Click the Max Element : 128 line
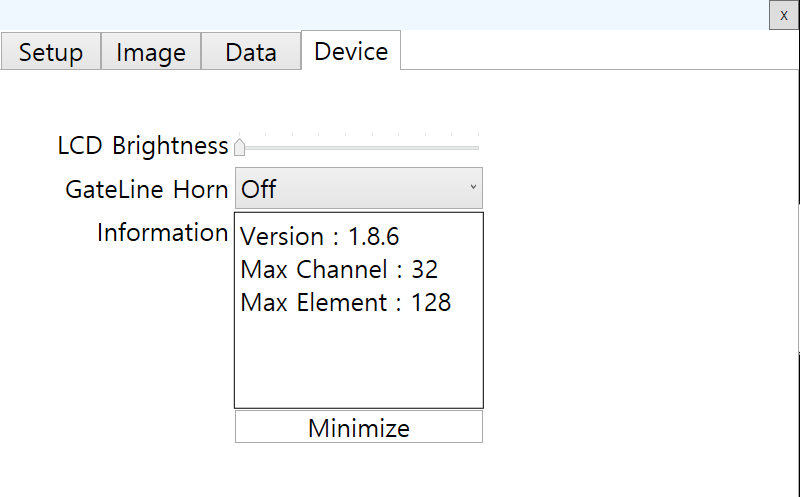Image resolution: width=800 pixels, height=497 pixels. click(345, 303)
